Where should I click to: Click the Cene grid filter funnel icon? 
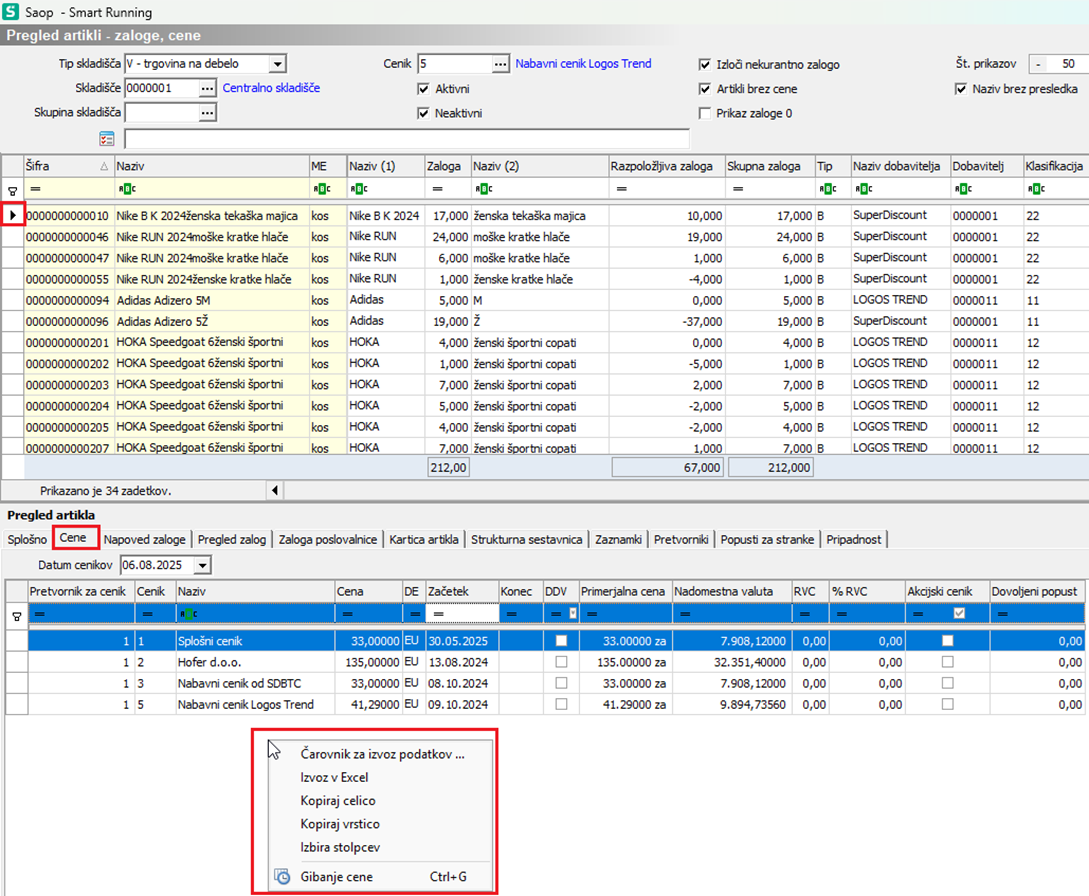tap(17, 615)
